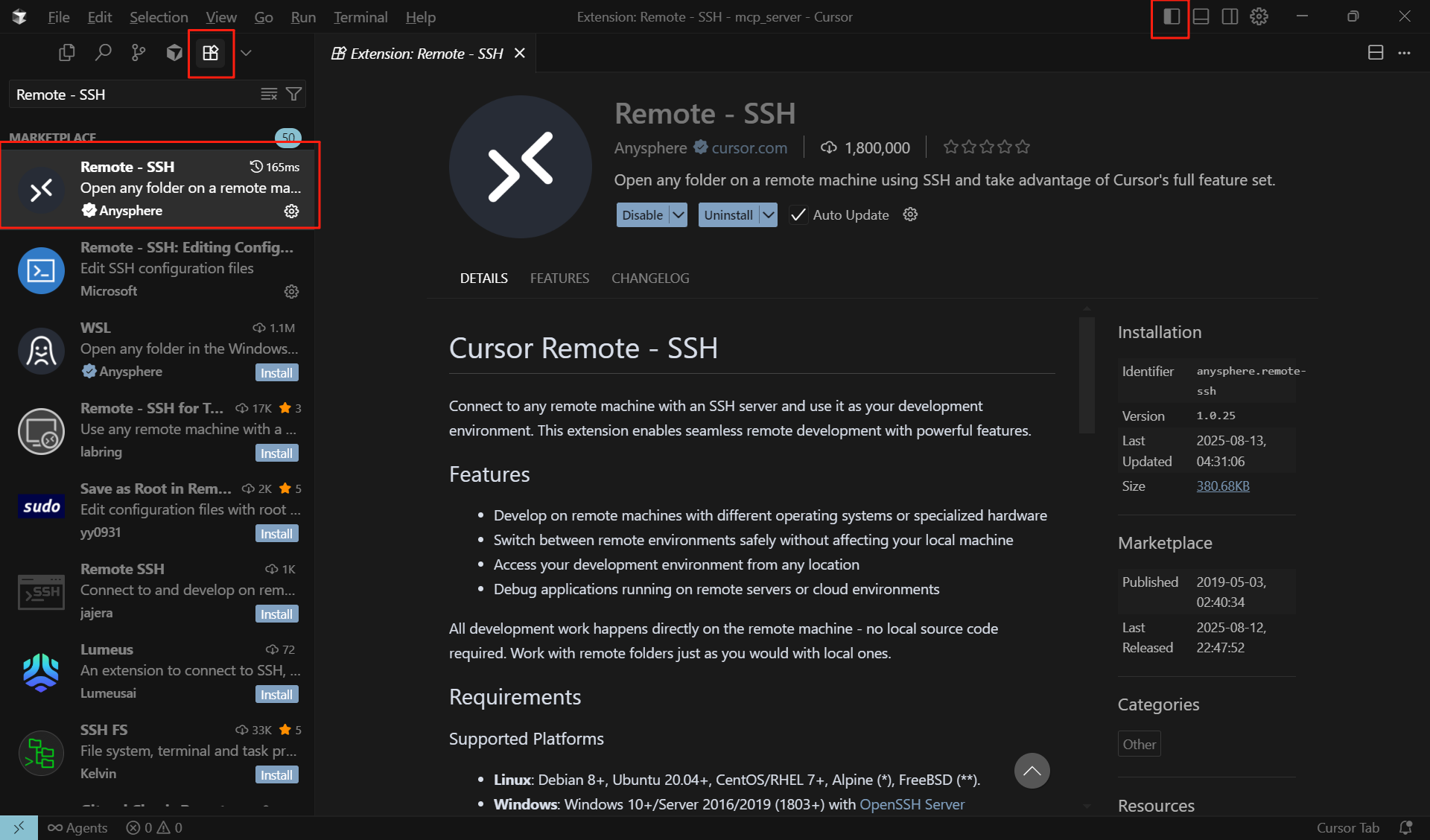Screen dimensions: 1430x840
Task: Open the 380.68KB size link
Action: pyautogui.click(x=1223, y=486)
